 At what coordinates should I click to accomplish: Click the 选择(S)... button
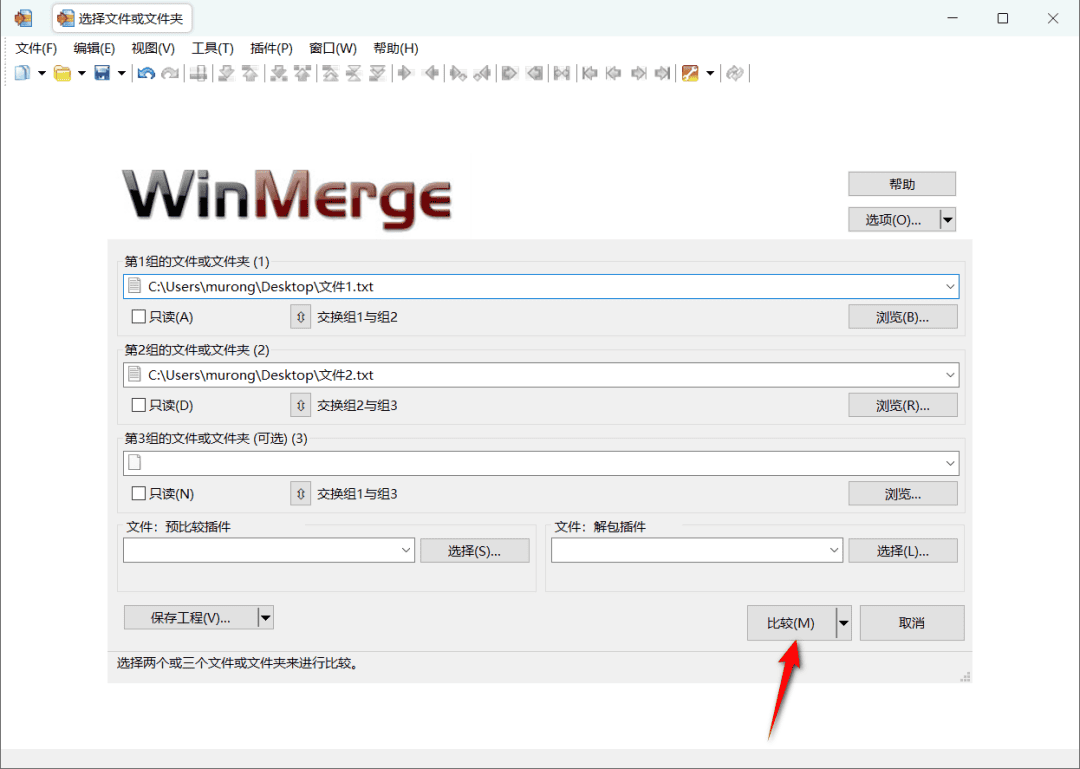tap(475, 551)
